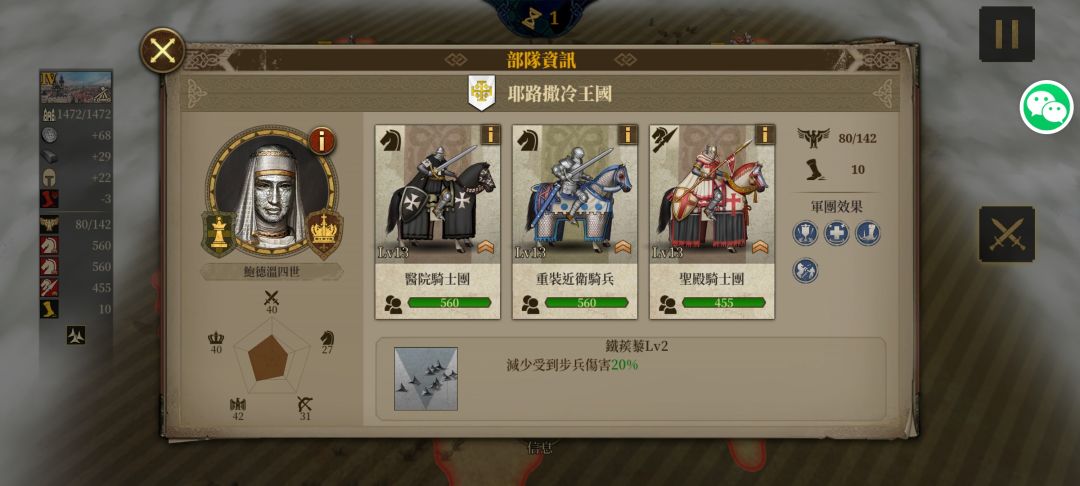Screen dimensions: 1080x486
Task: Open the green WeChat share icon
Action: coord(1046,107)
